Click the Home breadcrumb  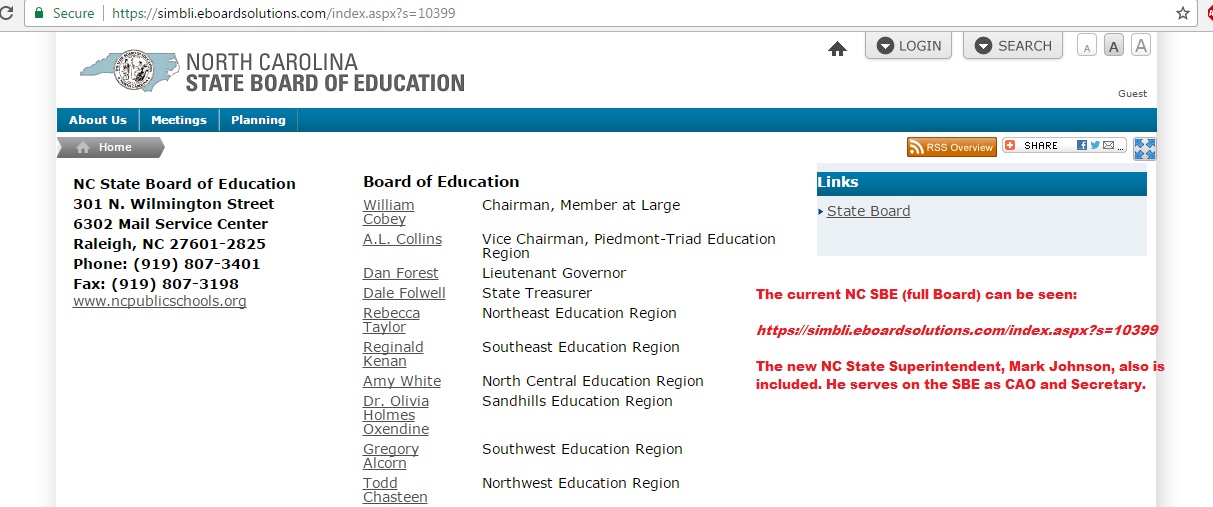tap(115, 147)
